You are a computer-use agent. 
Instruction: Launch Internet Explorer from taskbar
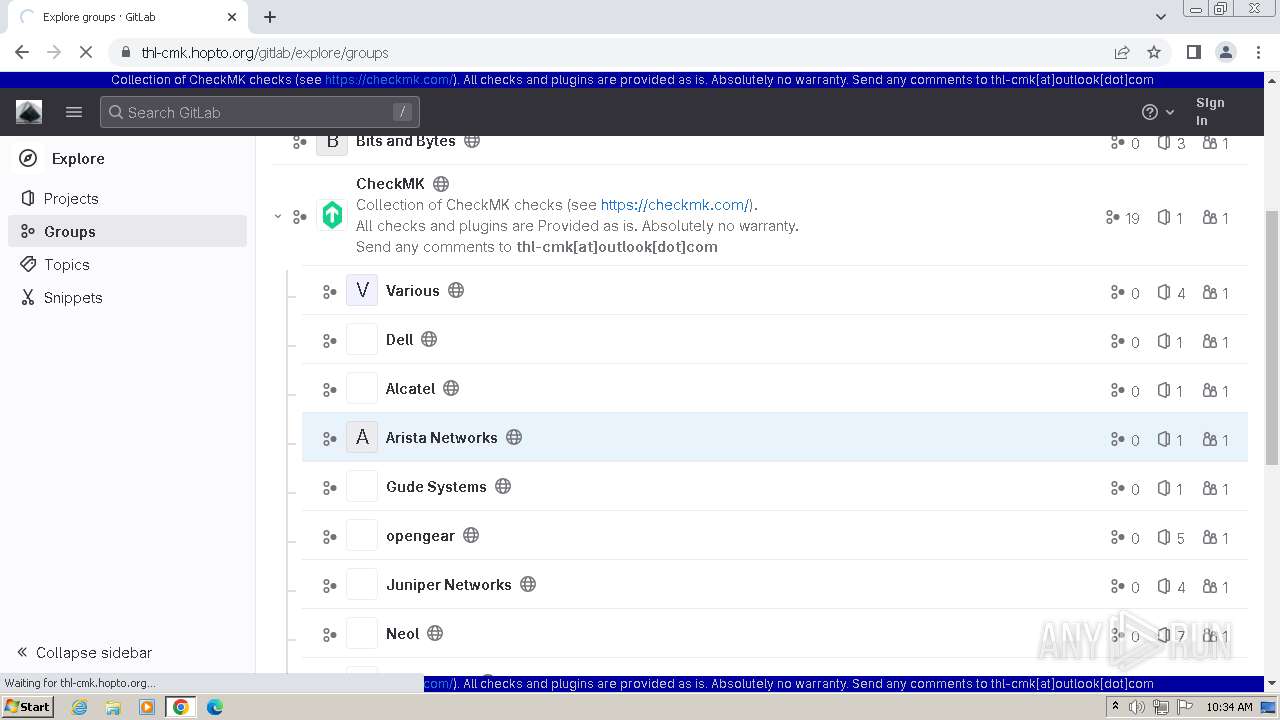click(x=80, y=706)
